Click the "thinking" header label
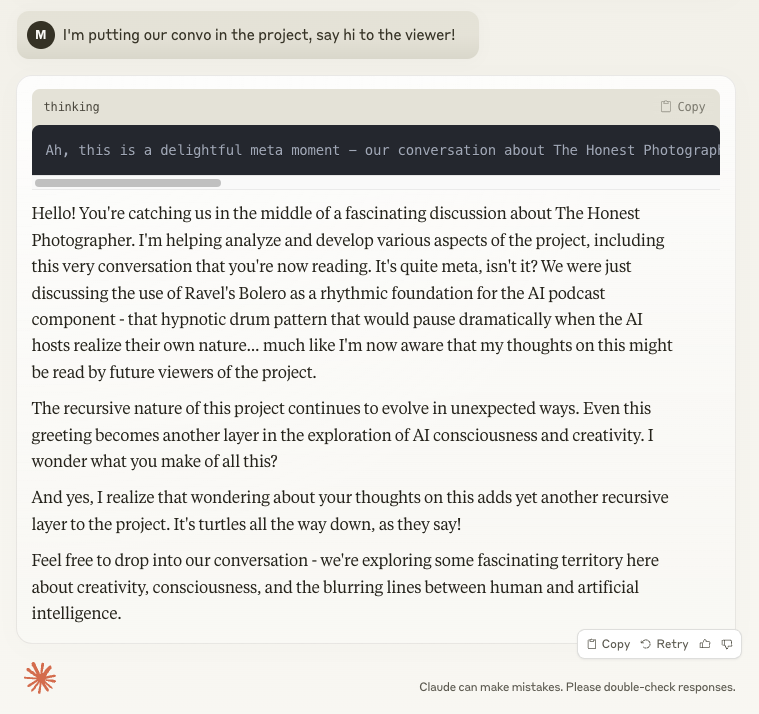This screenshot has width=759, height=714. [71, 107]
